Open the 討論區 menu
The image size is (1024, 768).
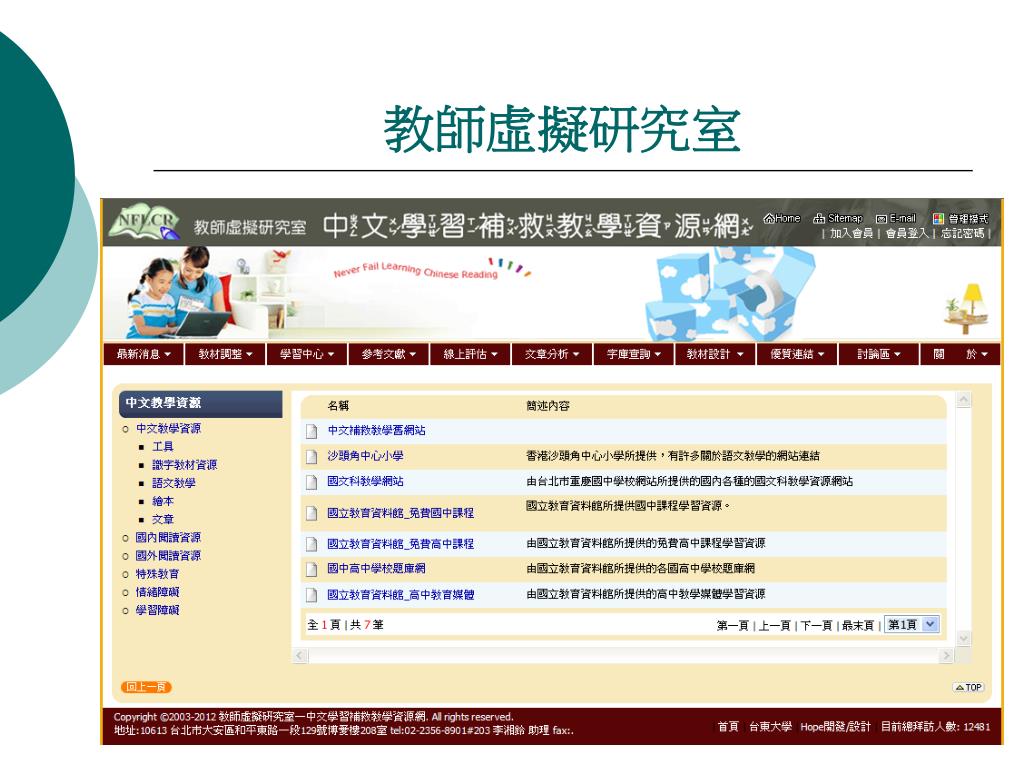point(878,354)
